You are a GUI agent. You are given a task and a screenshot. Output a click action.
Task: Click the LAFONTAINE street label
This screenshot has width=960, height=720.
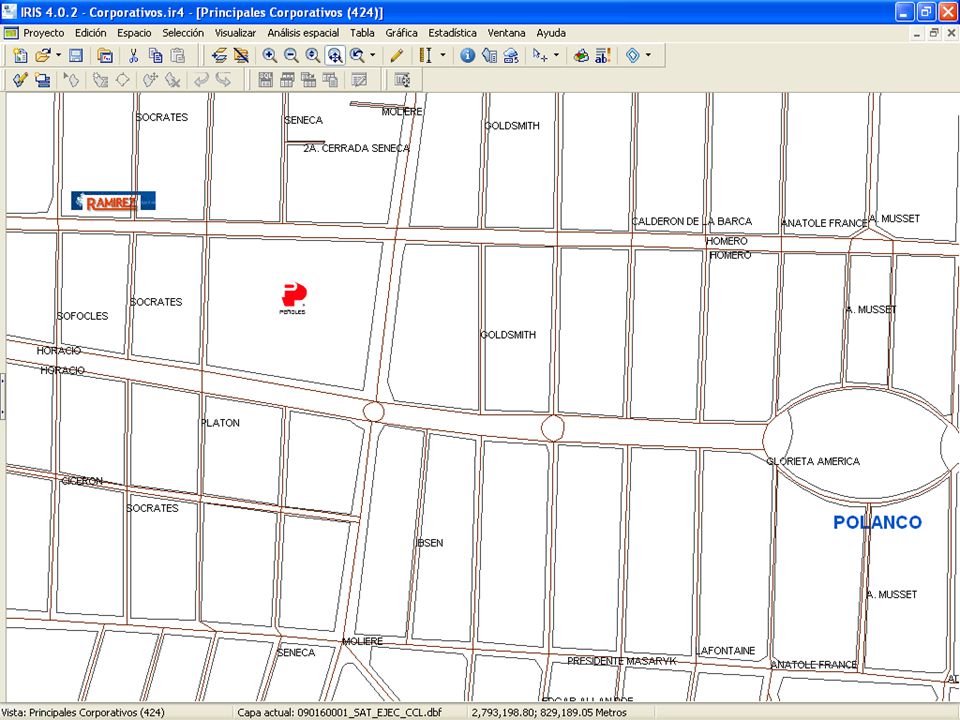pos(727,651)
